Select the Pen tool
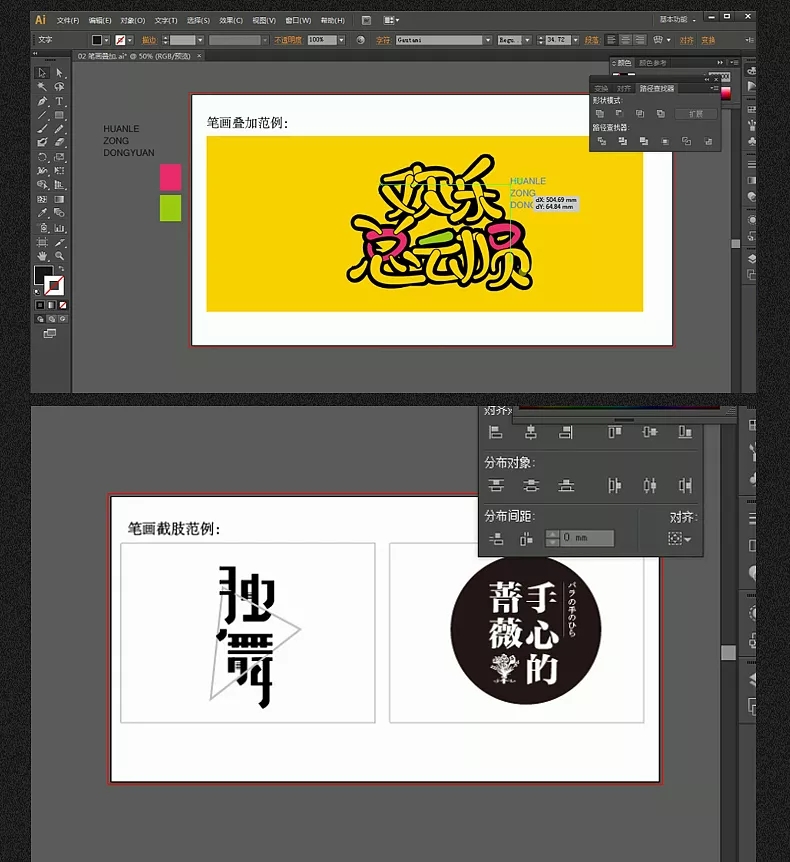The width and height of the screenshot is (790, 862). point(42,101)
